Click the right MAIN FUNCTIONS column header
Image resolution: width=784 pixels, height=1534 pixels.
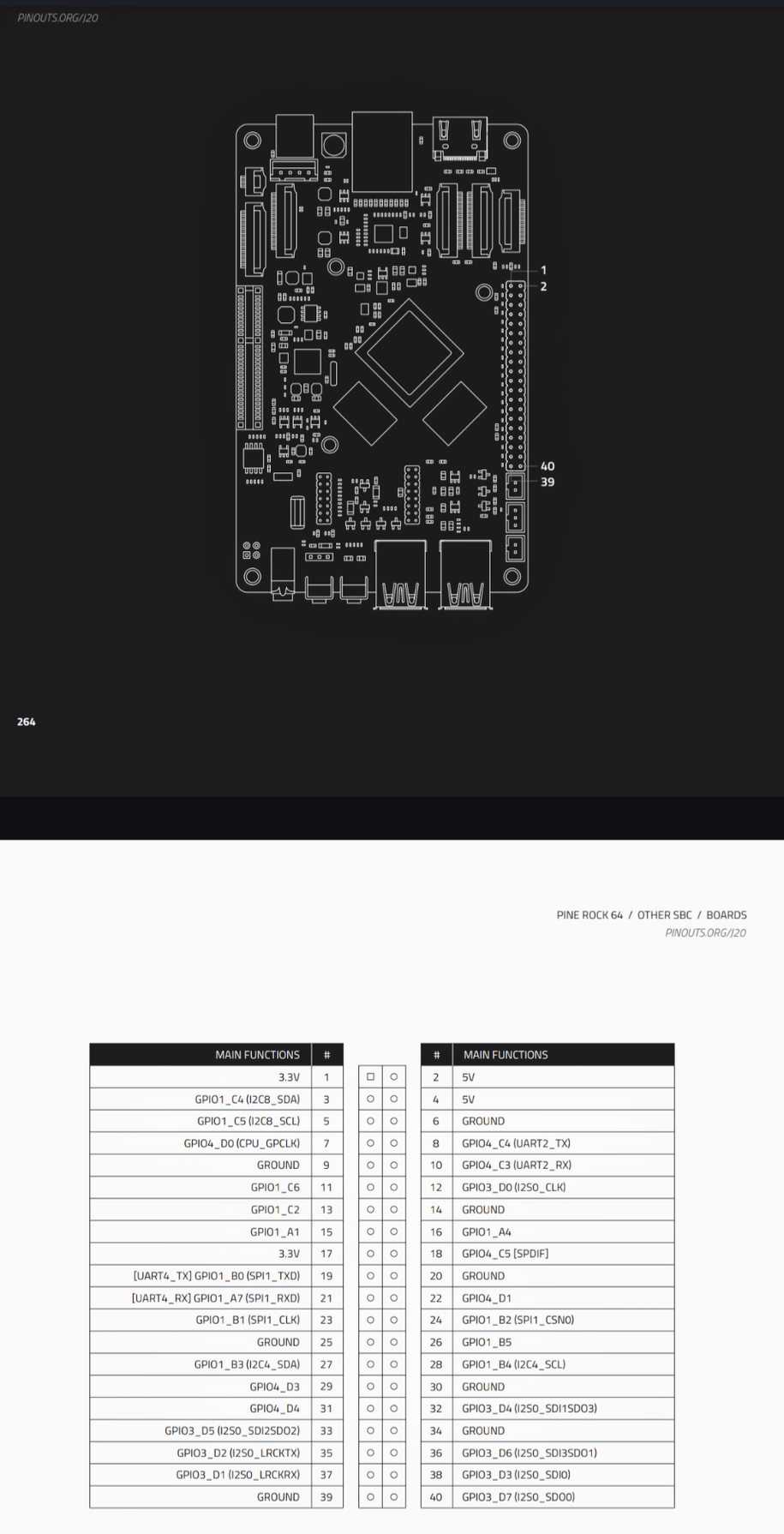[x=506, y=1055]
